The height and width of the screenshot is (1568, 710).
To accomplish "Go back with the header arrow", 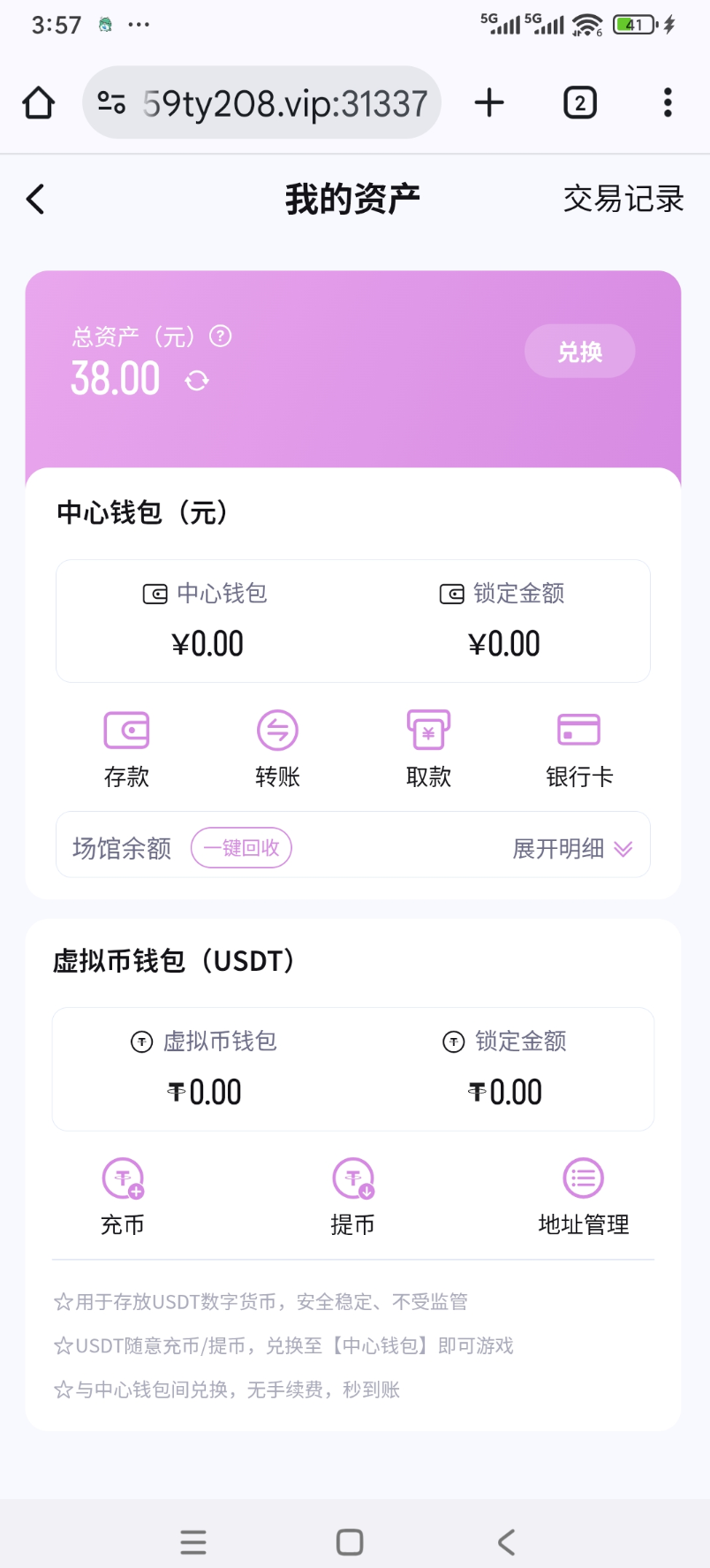I will click(x=35, y=200).
